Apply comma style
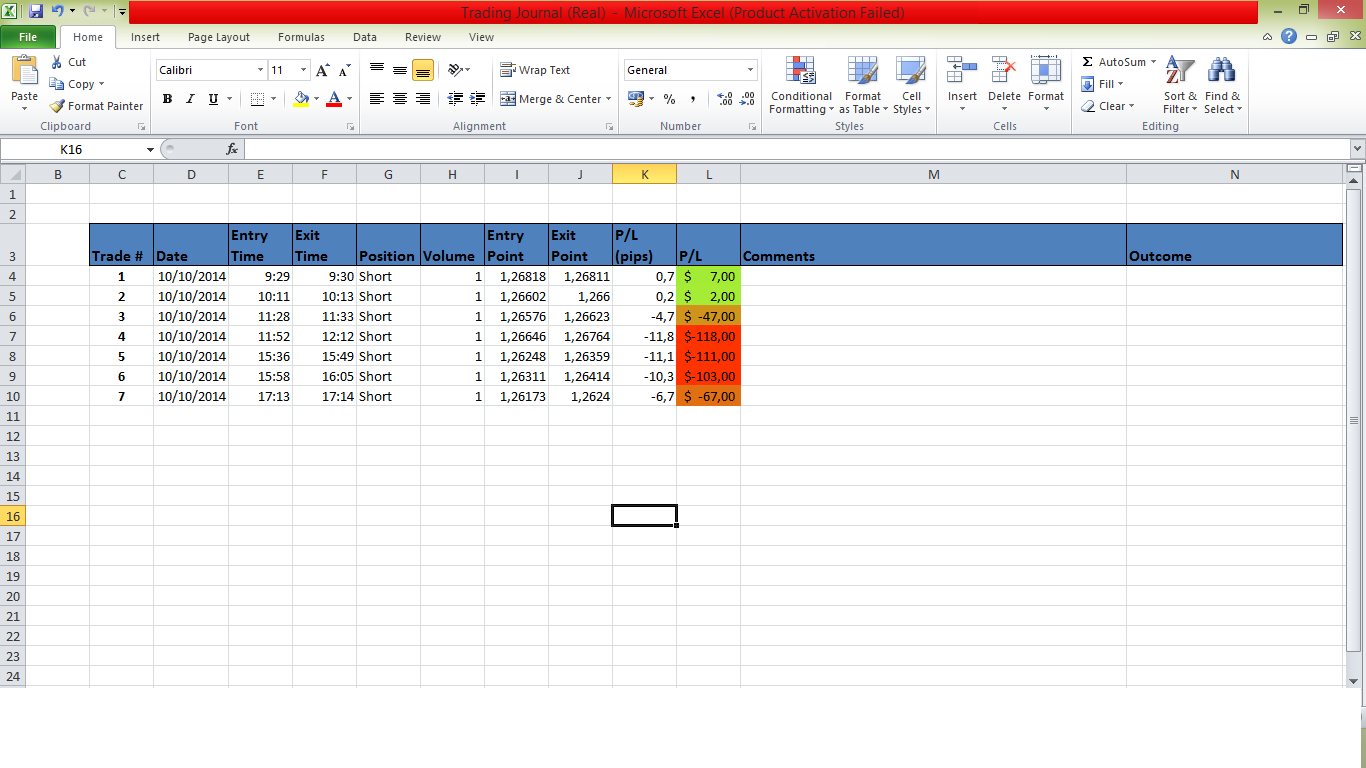 [693, 99]
